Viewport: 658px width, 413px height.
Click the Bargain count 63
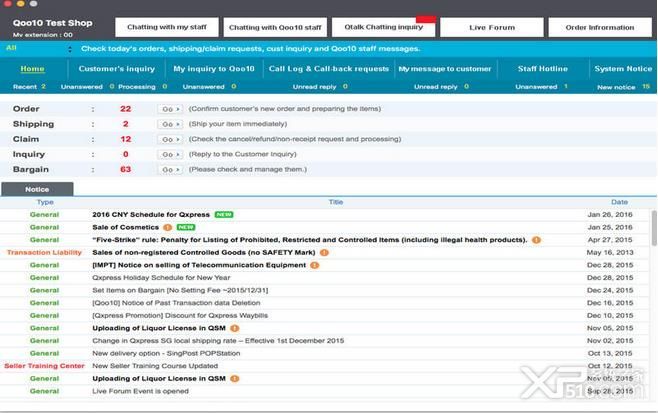(x=125, y=170)
